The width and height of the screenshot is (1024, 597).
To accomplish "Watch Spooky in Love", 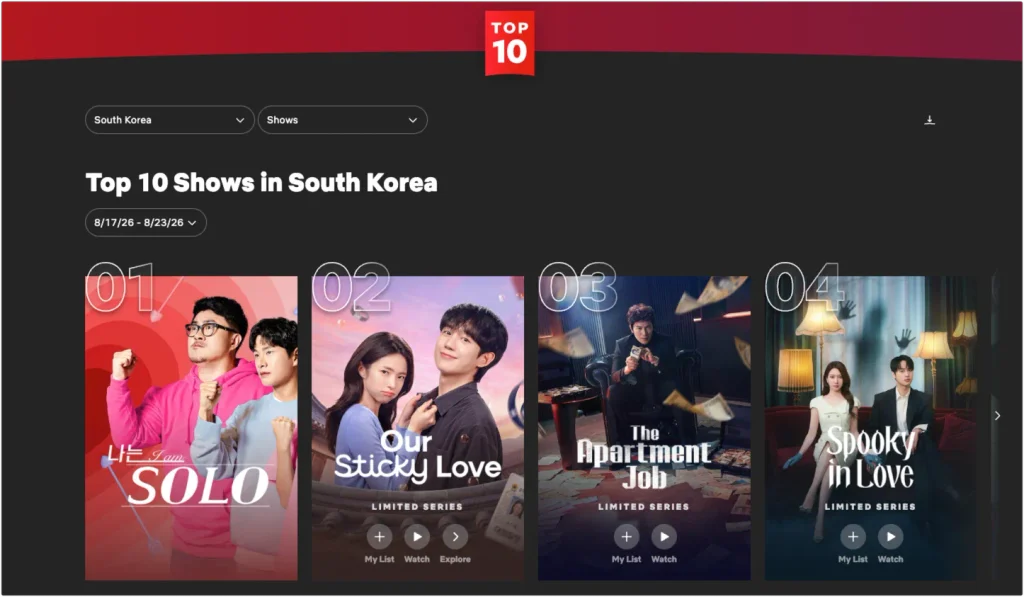I will (x=891, y=537).
